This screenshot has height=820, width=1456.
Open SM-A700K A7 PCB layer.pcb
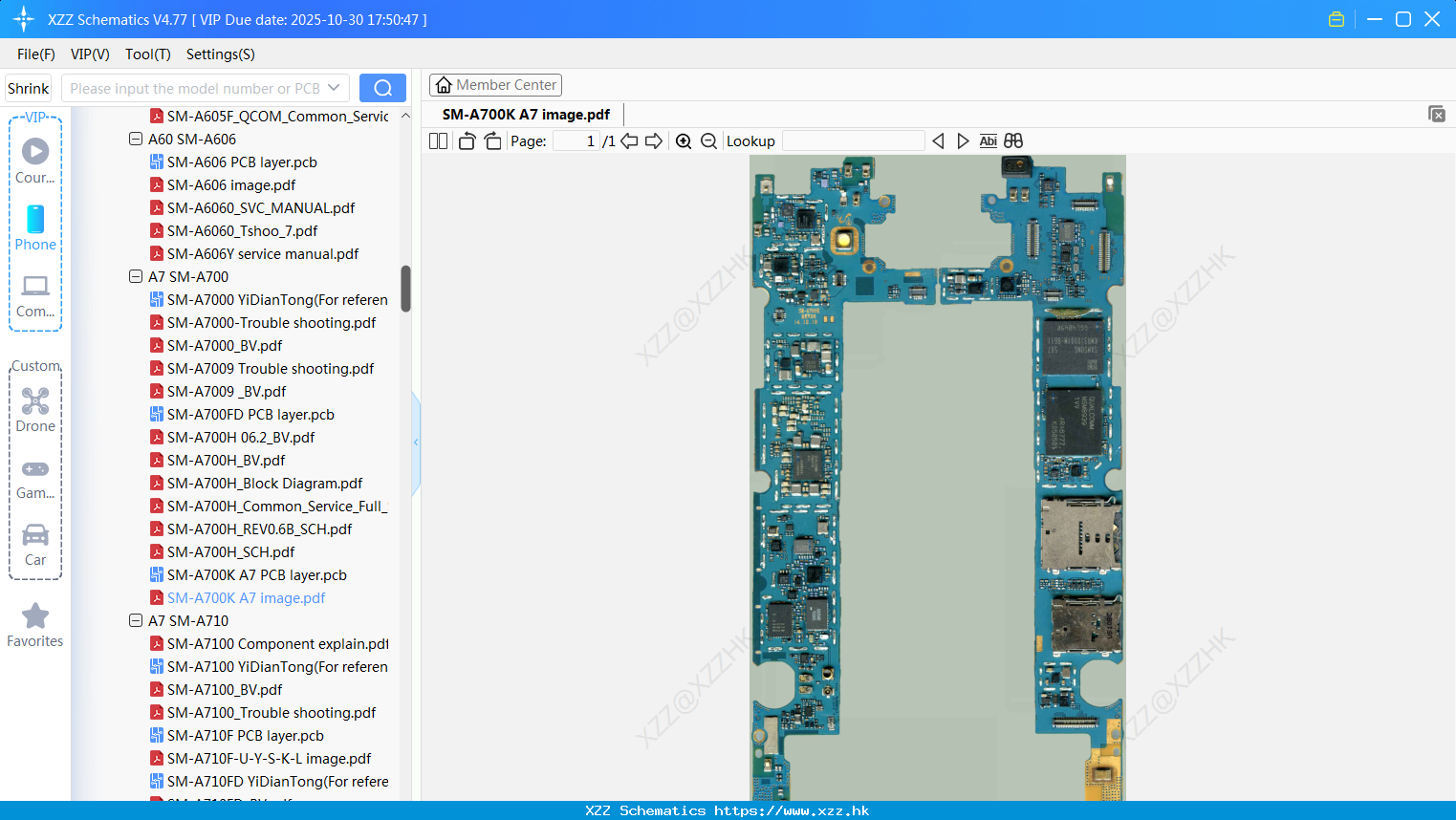point(257,575)
